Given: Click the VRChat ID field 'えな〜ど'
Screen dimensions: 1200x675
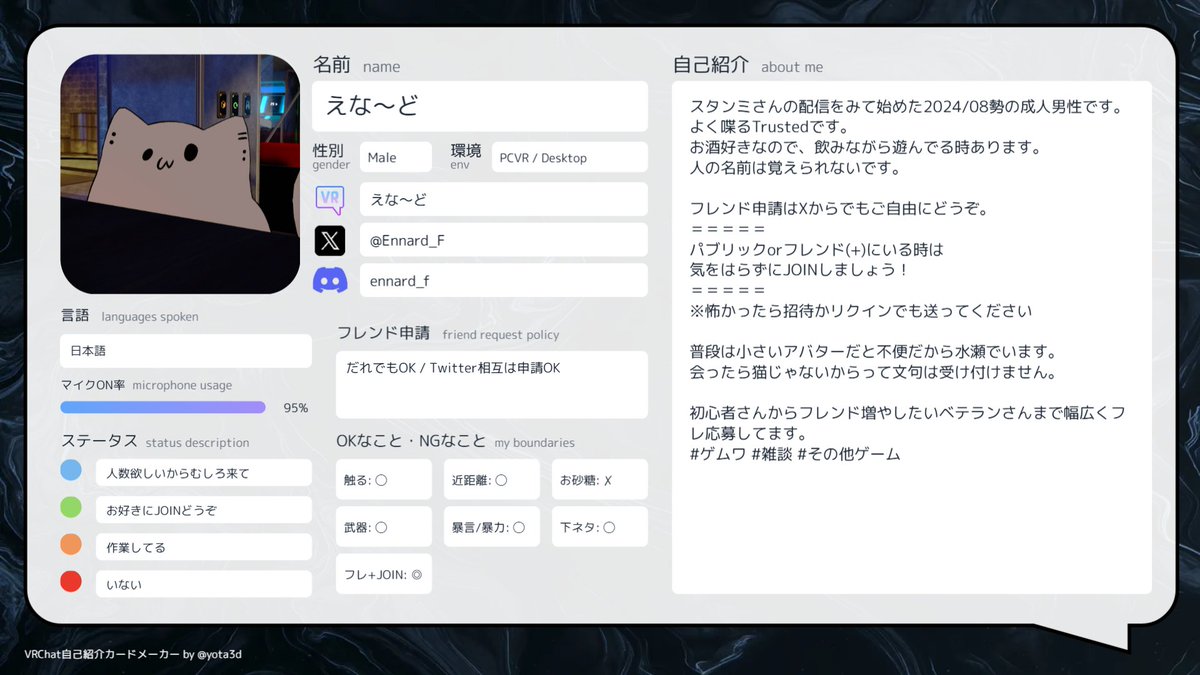Looking at the screenshot, I should point(504,199).
